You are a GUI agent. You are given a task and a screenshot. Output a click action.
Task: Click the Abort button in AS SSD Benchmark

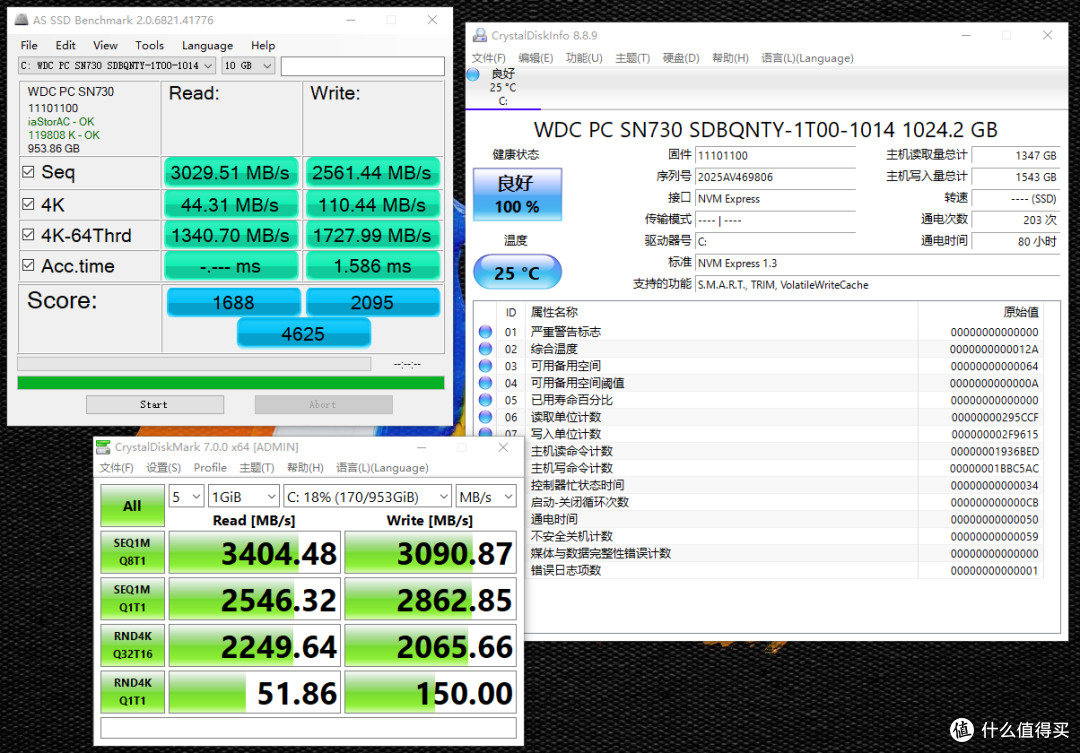[324, 404]
